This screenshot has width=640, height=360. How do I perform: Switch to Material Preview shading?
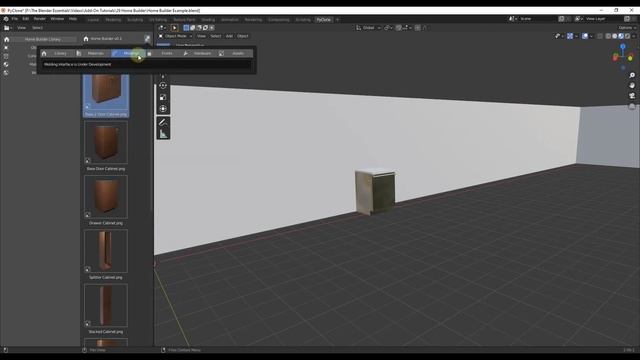pos(621,36)
